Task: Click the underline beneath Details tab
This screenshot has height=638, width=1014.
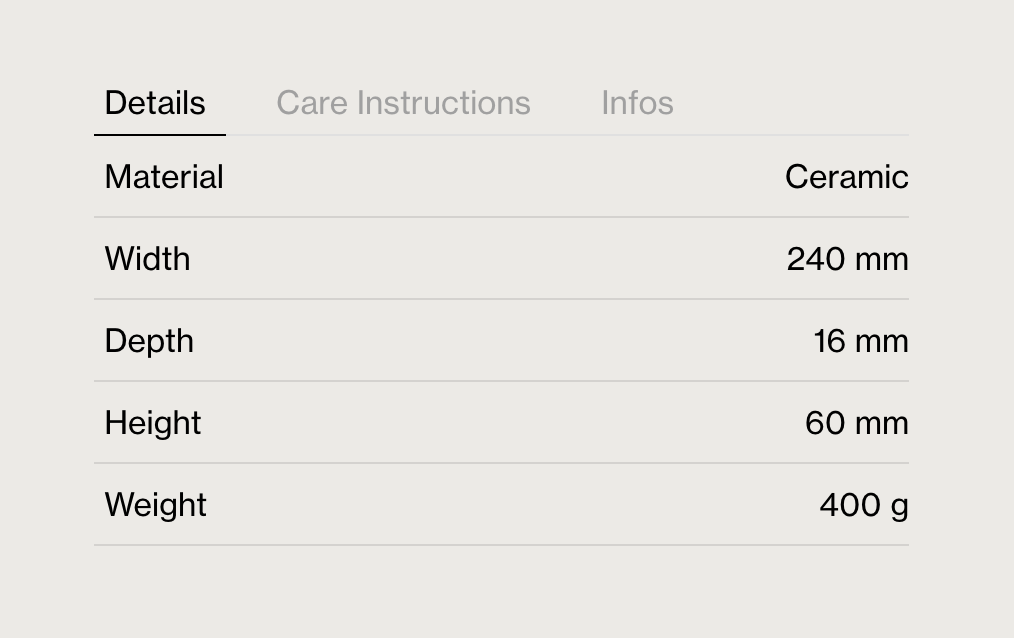Action: [159, 132]
